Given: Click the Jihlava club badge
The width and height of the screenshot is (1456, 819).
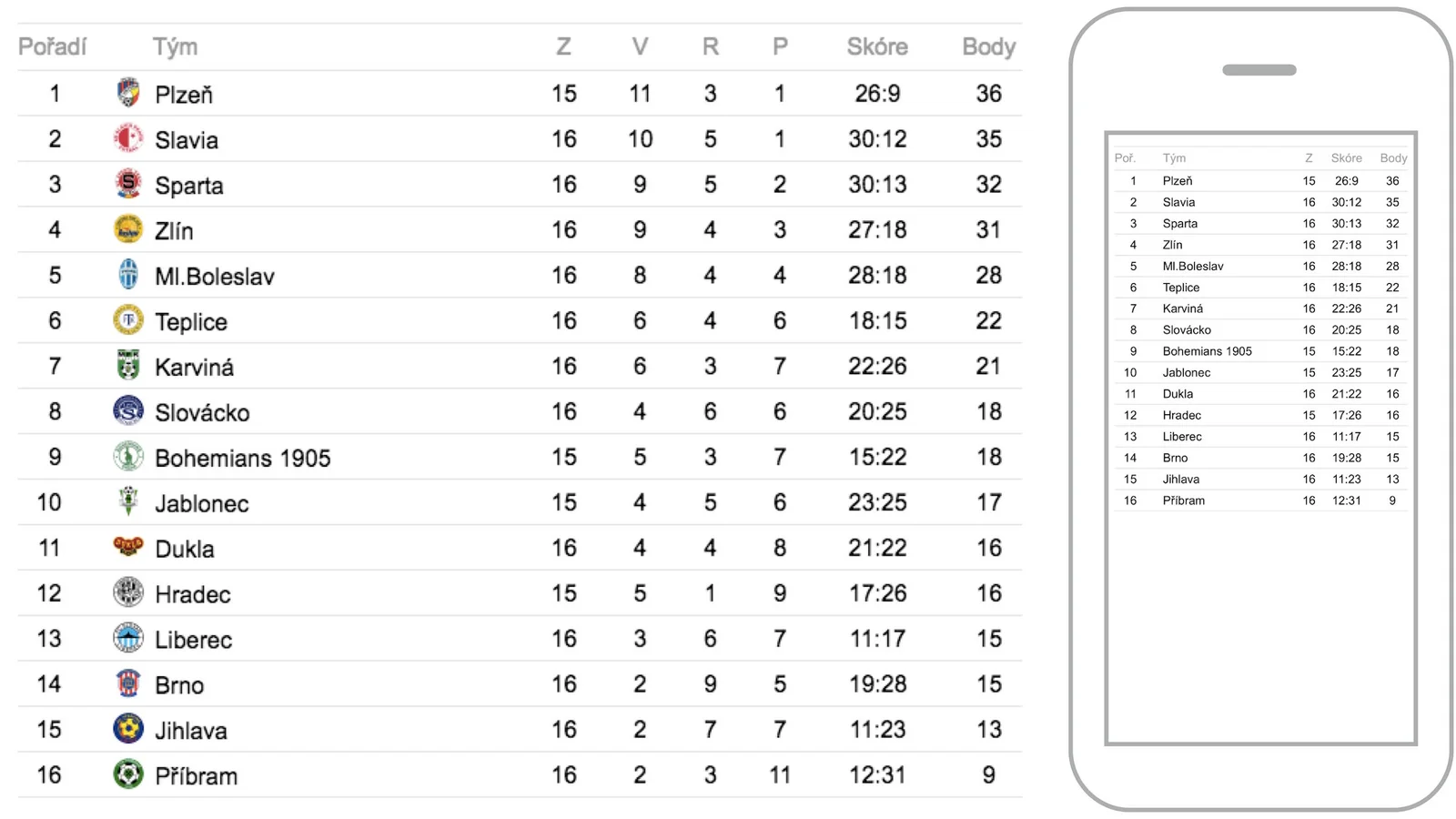Looking at the screenshot, I should point(128,729).
